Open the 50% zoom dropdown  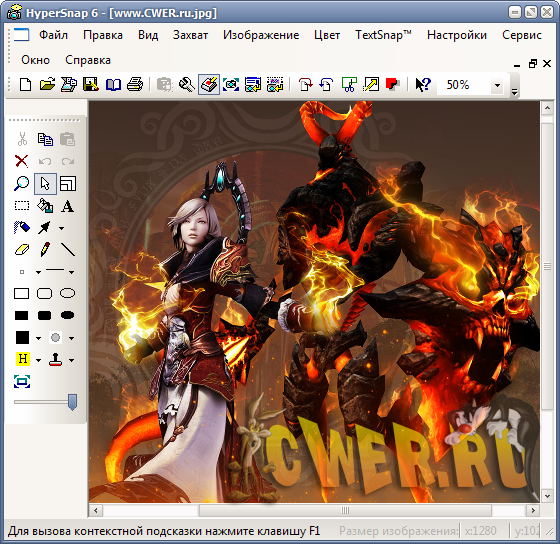click(497, 85)
